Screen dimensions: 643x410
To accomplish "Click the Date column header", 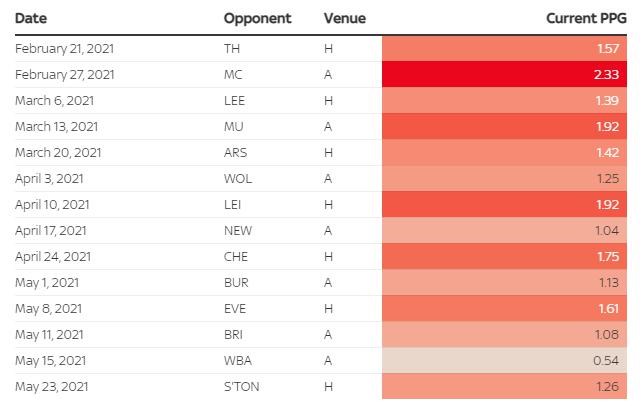I will point(31,18).
